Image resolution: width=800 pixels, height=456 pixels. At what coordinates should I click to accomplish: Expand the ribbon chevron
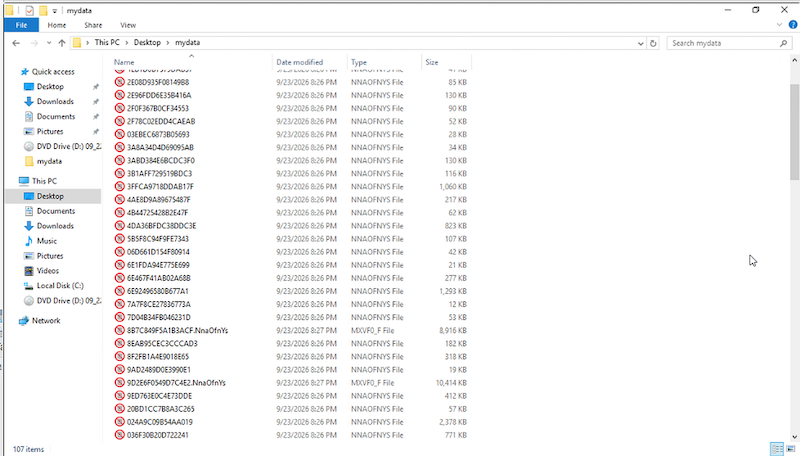point(779,24)
